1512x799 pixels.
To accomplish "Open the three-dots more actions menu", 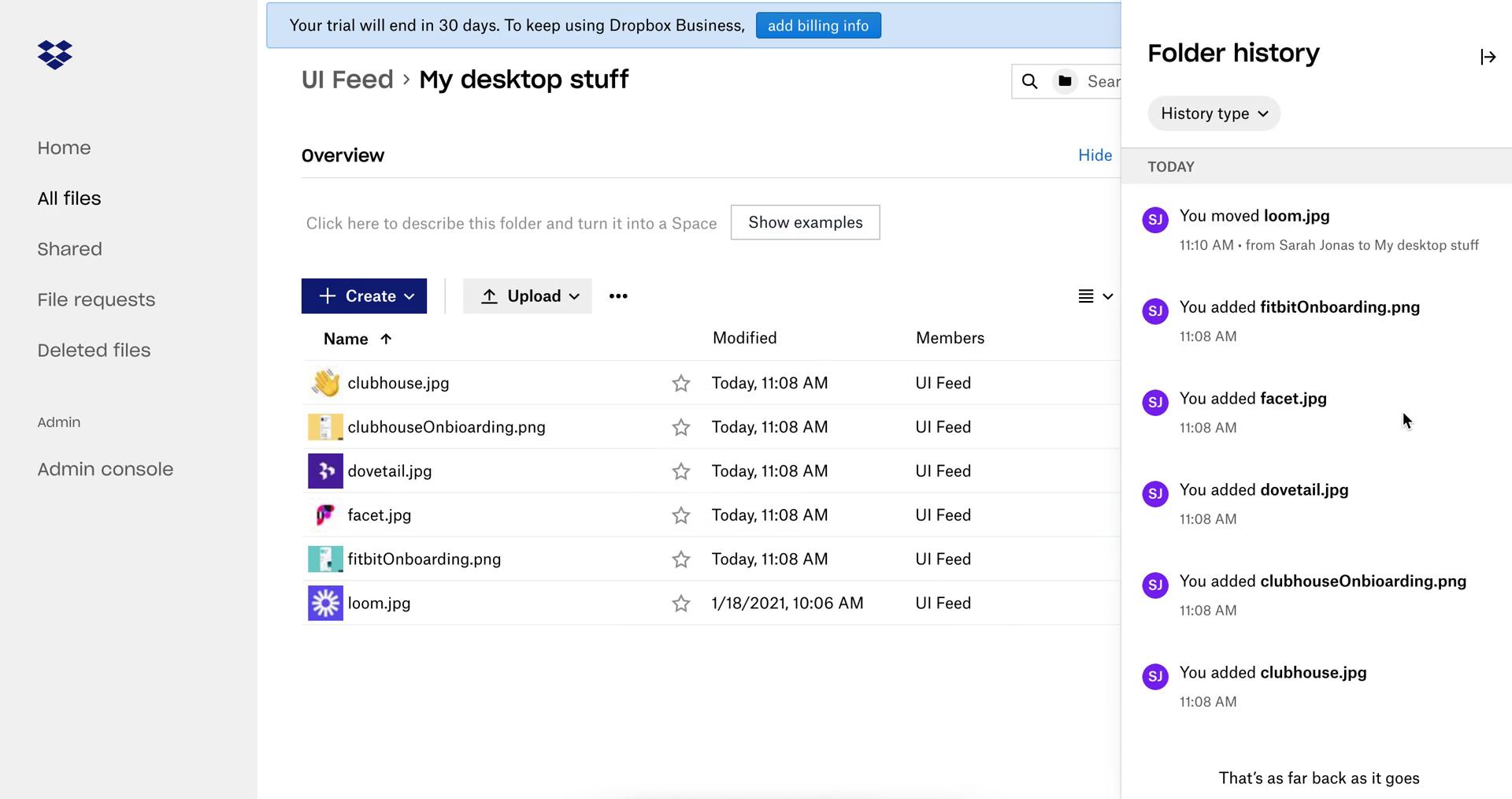I will pos(618,296).
